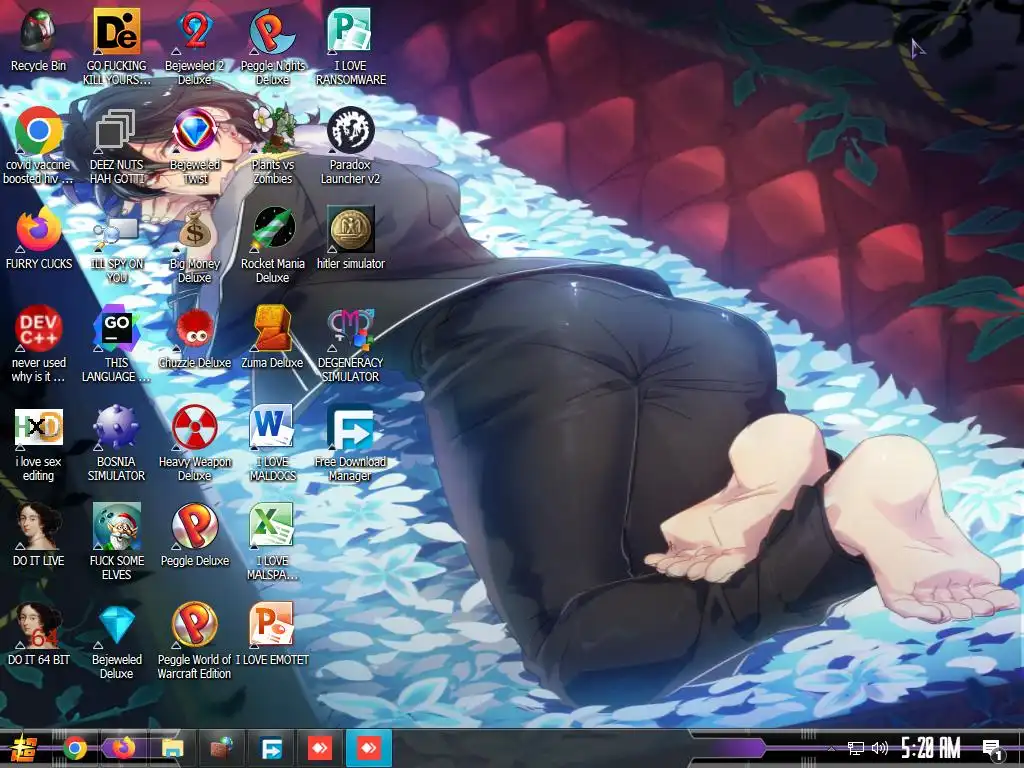This screenshot has width=1024, height=768.
Task: Switch to the first red AnyDesk taskbar button
Action: click(x=320, y=748)
